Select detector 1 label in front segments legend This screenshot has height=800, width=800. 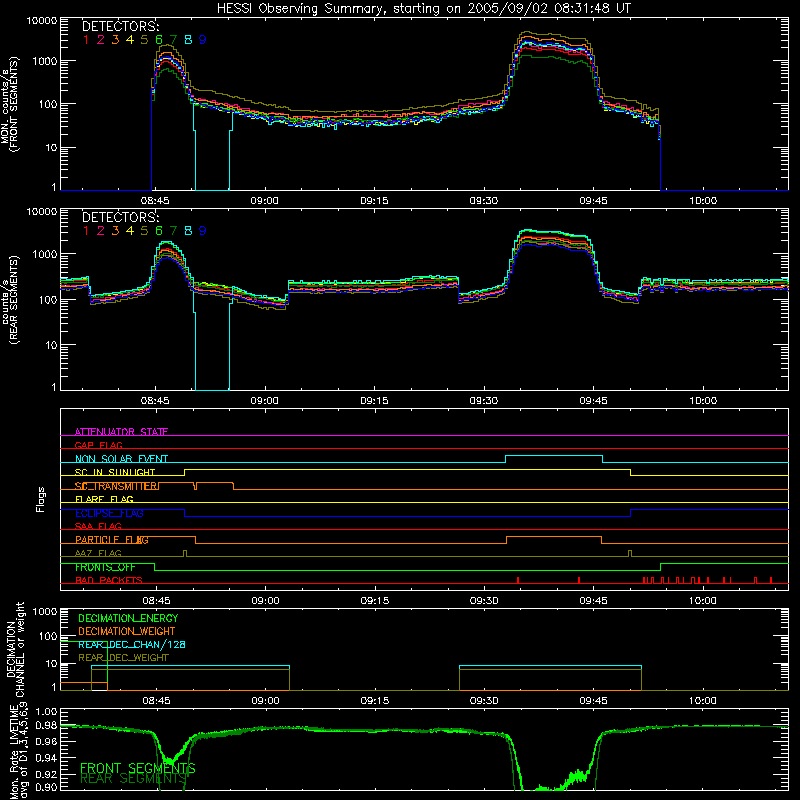coord(86,40)
